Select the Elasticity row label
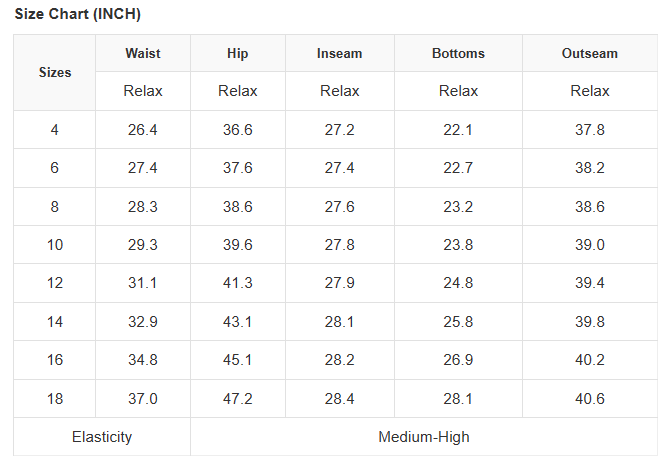 click(102, 437)
